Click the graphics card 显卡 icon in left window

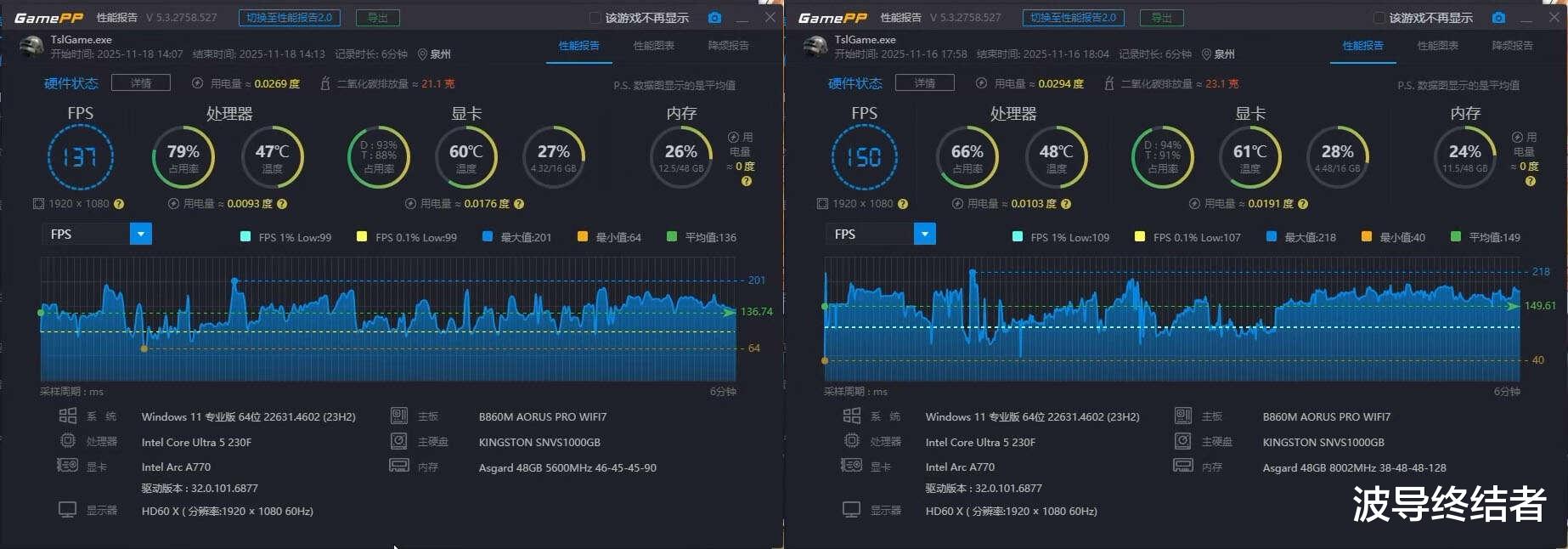67,466
